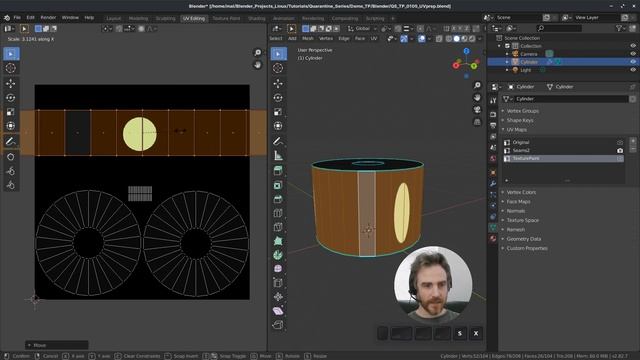Pick the Scale tool in UV editor
The width and height of the screenshot is (640, 360).
coord(11,112)
